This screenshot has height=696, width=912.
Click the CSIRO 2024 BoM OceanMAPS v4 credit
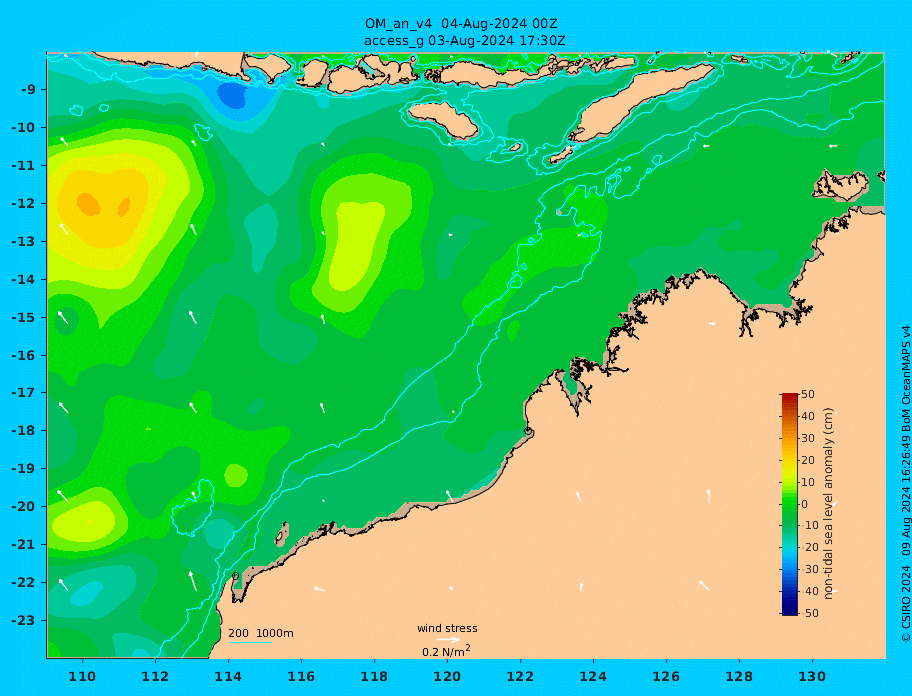[905, 484]
